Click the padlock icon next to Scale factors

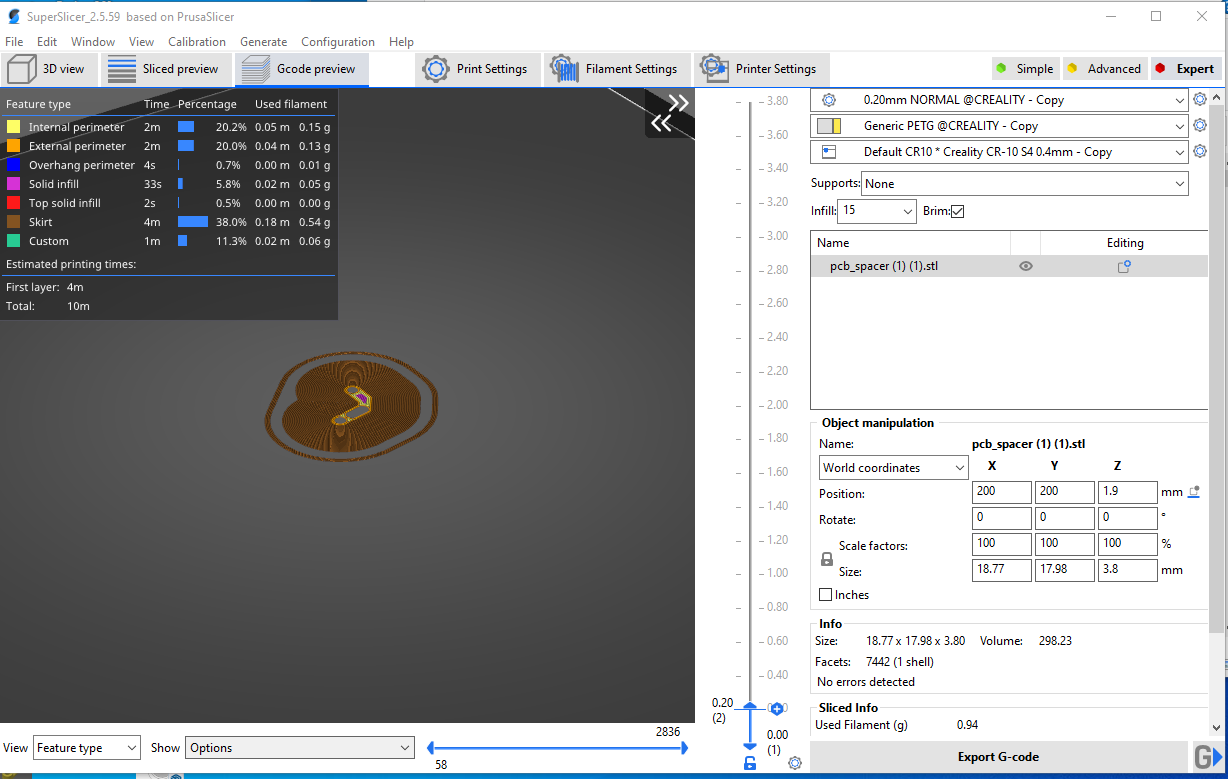824,559
